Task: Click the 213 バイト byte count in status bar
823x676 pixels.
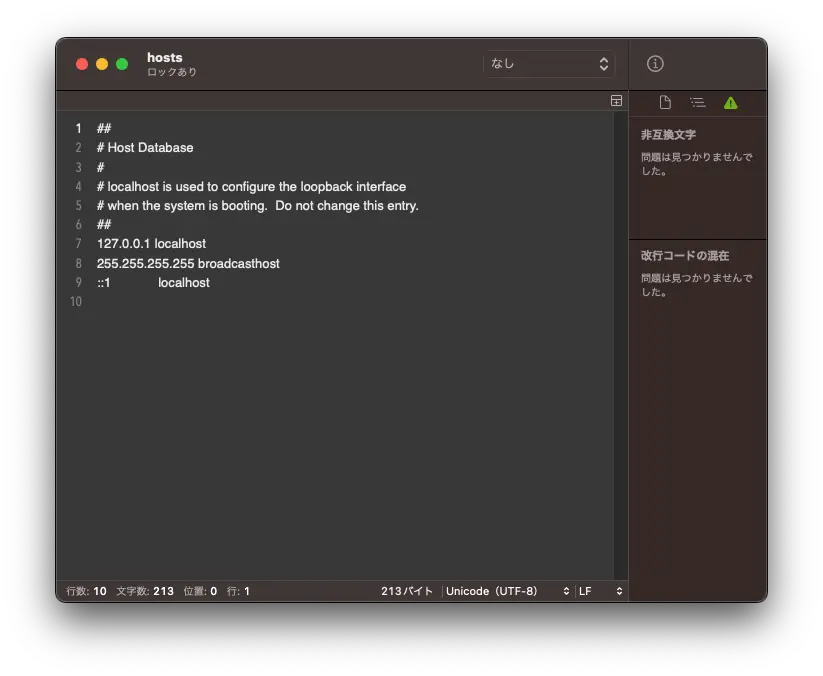Action: pyautogui.click(x=407, y=591)
